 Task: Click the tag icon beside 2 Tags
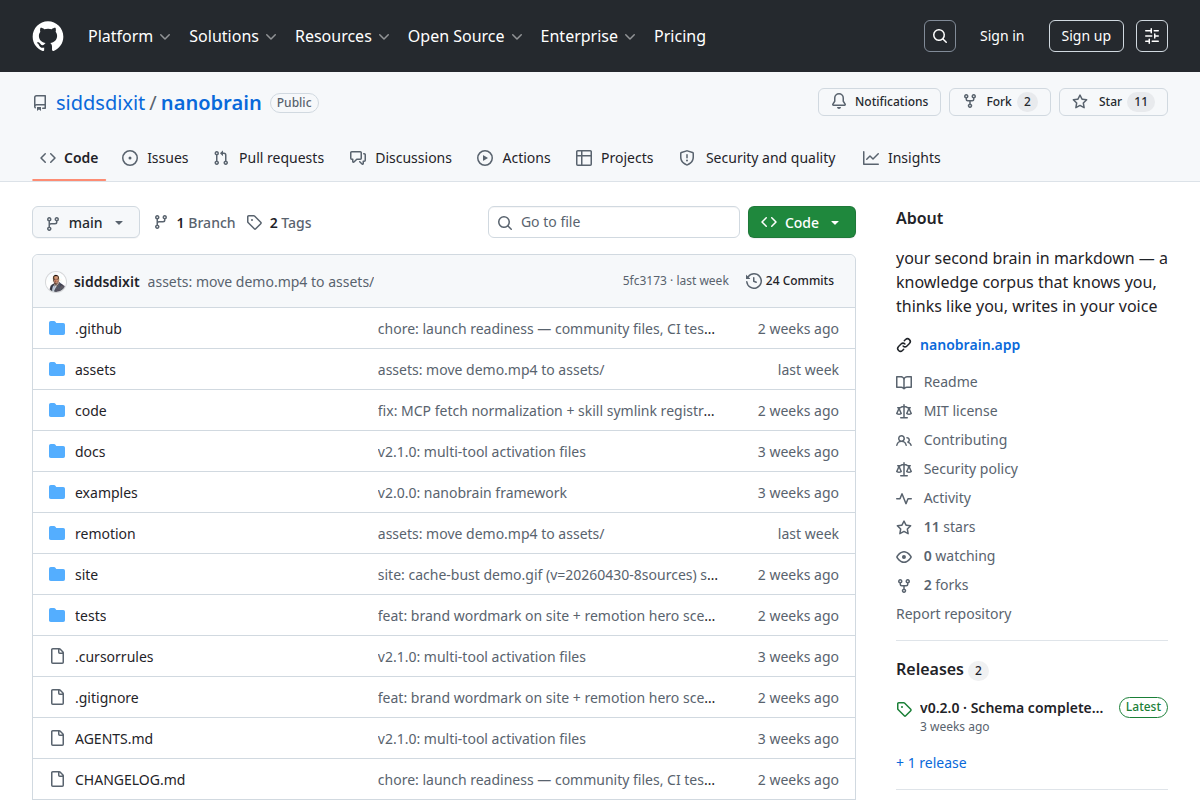tap(255, 223)
